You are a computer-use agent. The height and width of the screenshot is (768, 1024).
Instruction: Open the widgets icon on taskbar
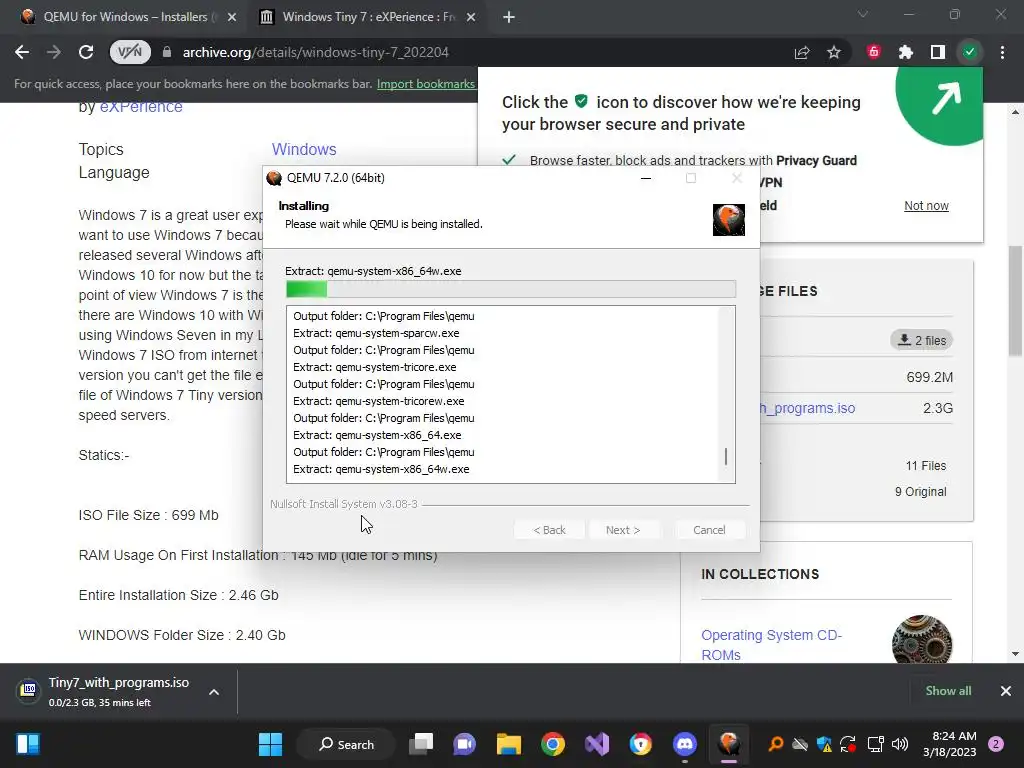click(27, 744)
